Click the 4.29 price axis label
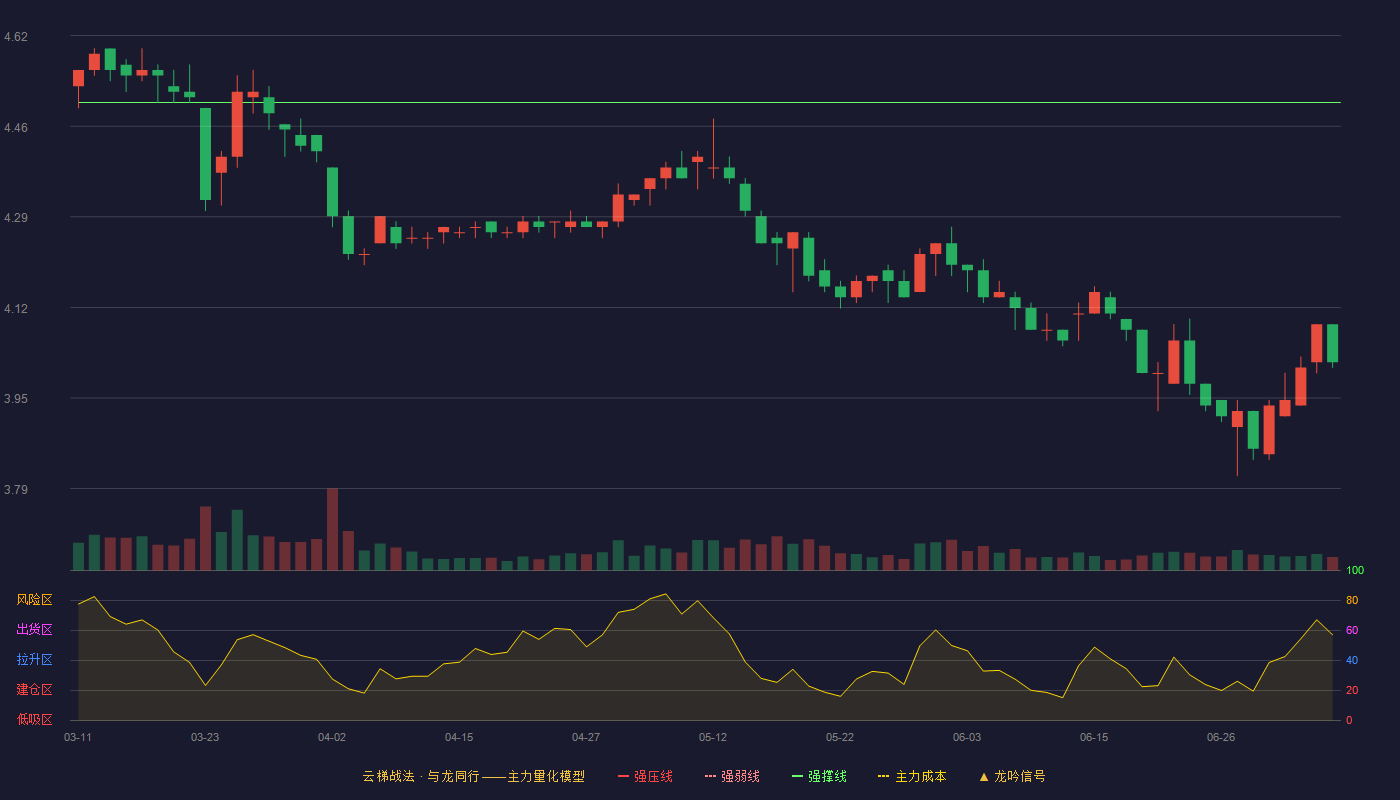Screen dimensions: 1400x800 pos(16,218)
